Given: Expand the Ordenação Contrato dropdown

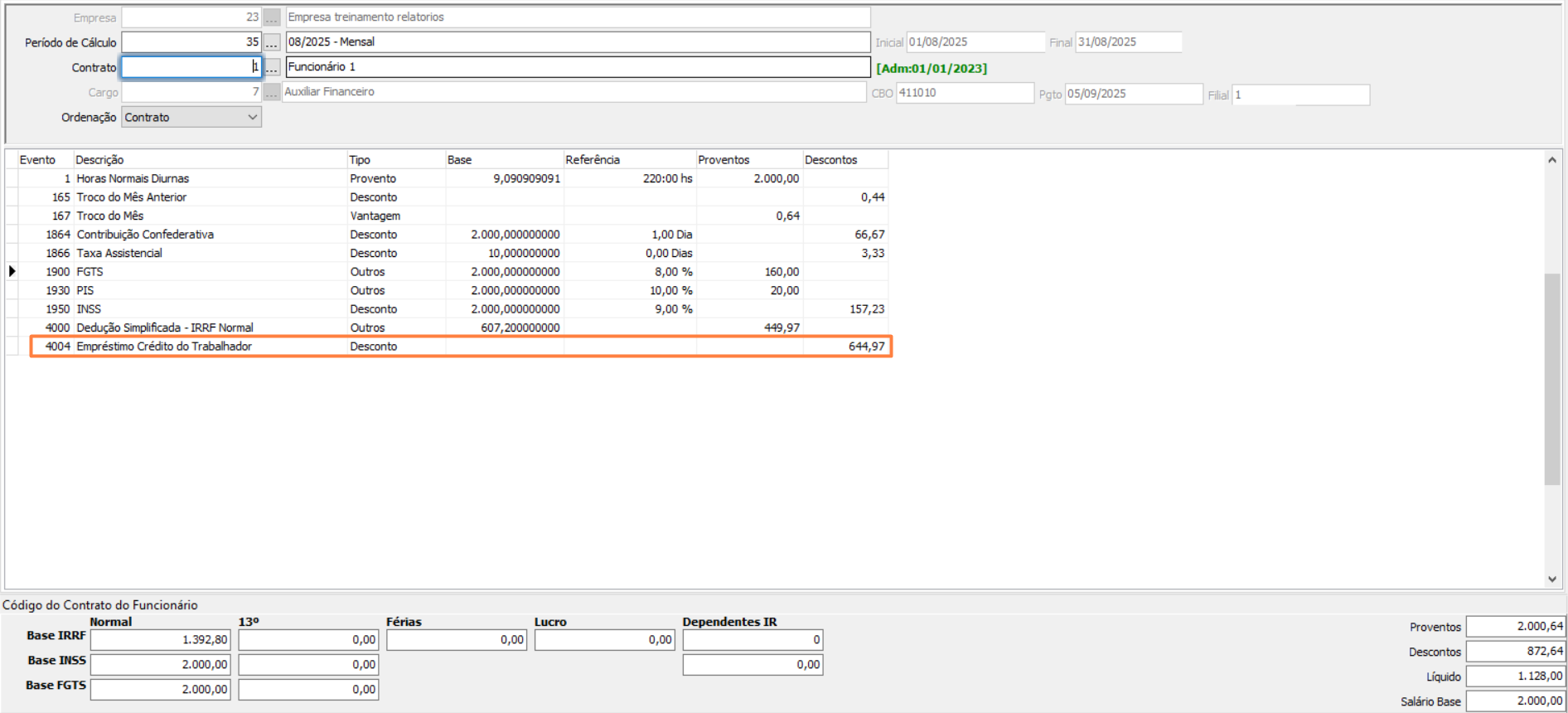Looking at the screenshot, I should tap(252, 117).
